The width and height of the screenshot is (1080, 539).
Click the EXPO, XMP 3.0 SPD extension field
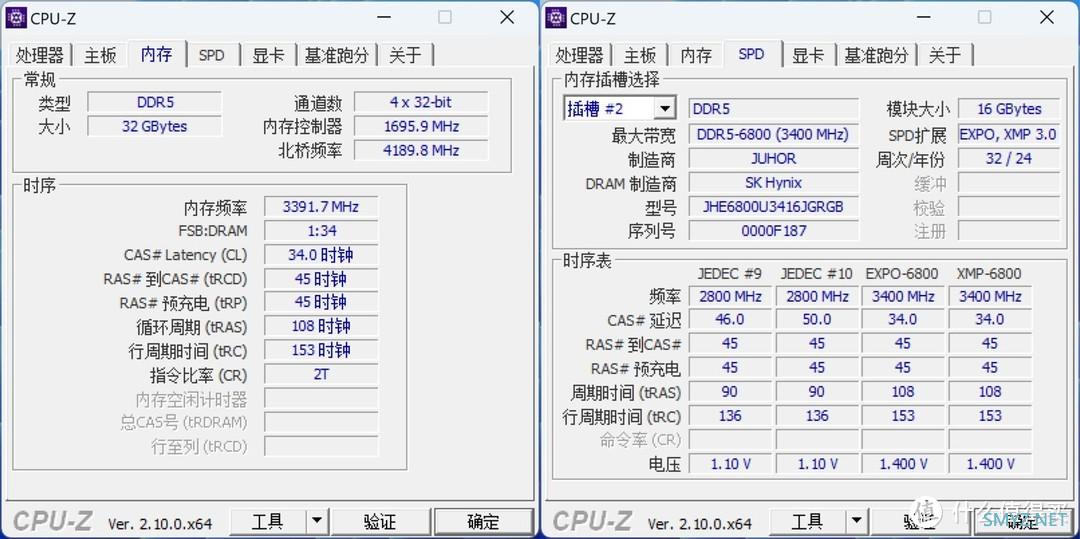coord(1008,134)
